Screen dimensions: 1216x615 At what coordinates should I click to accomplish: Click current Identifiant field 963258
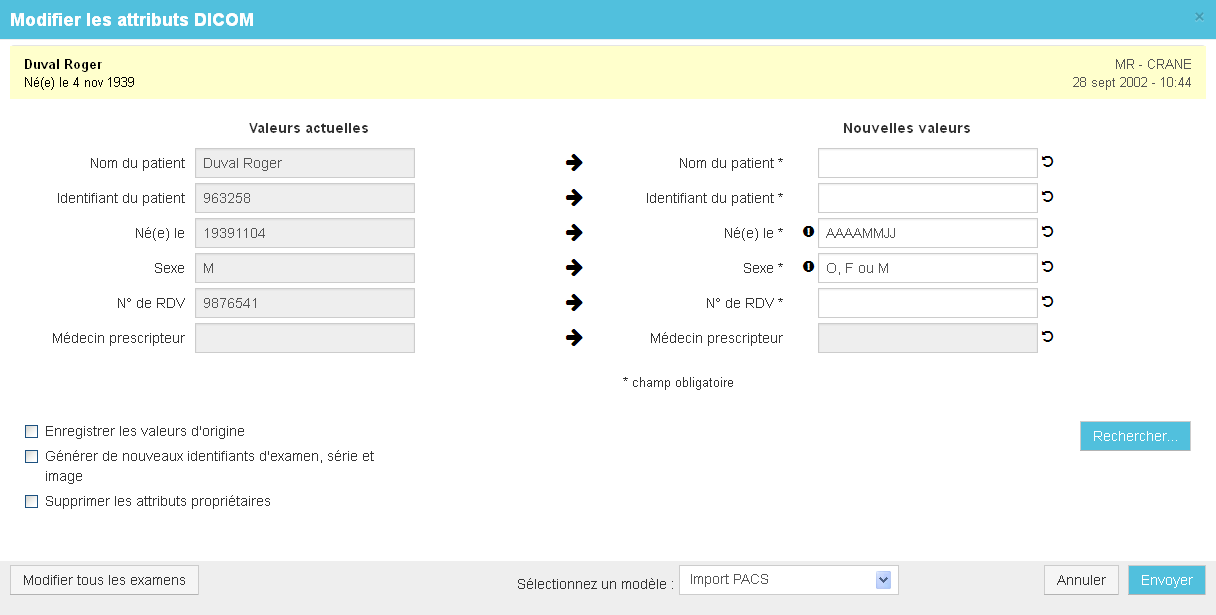point(305,198)
